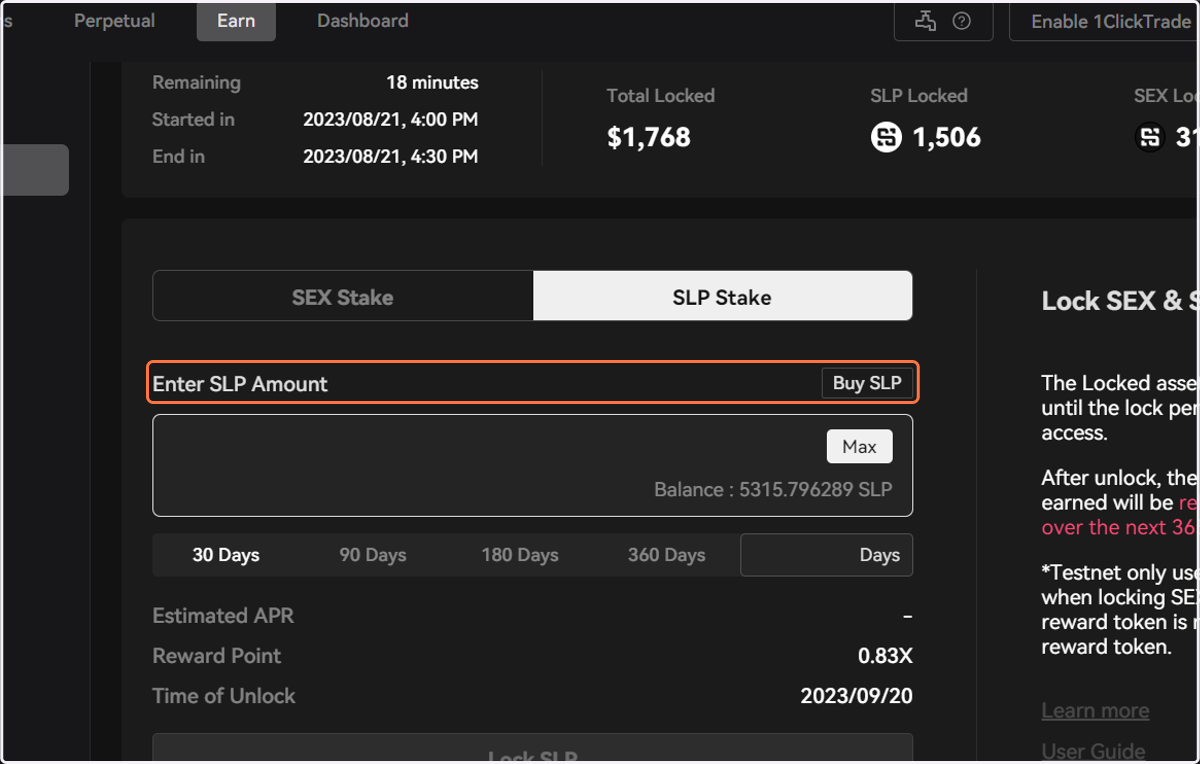
Task: Click the Buy SLP button
Action: coord(867,383)
